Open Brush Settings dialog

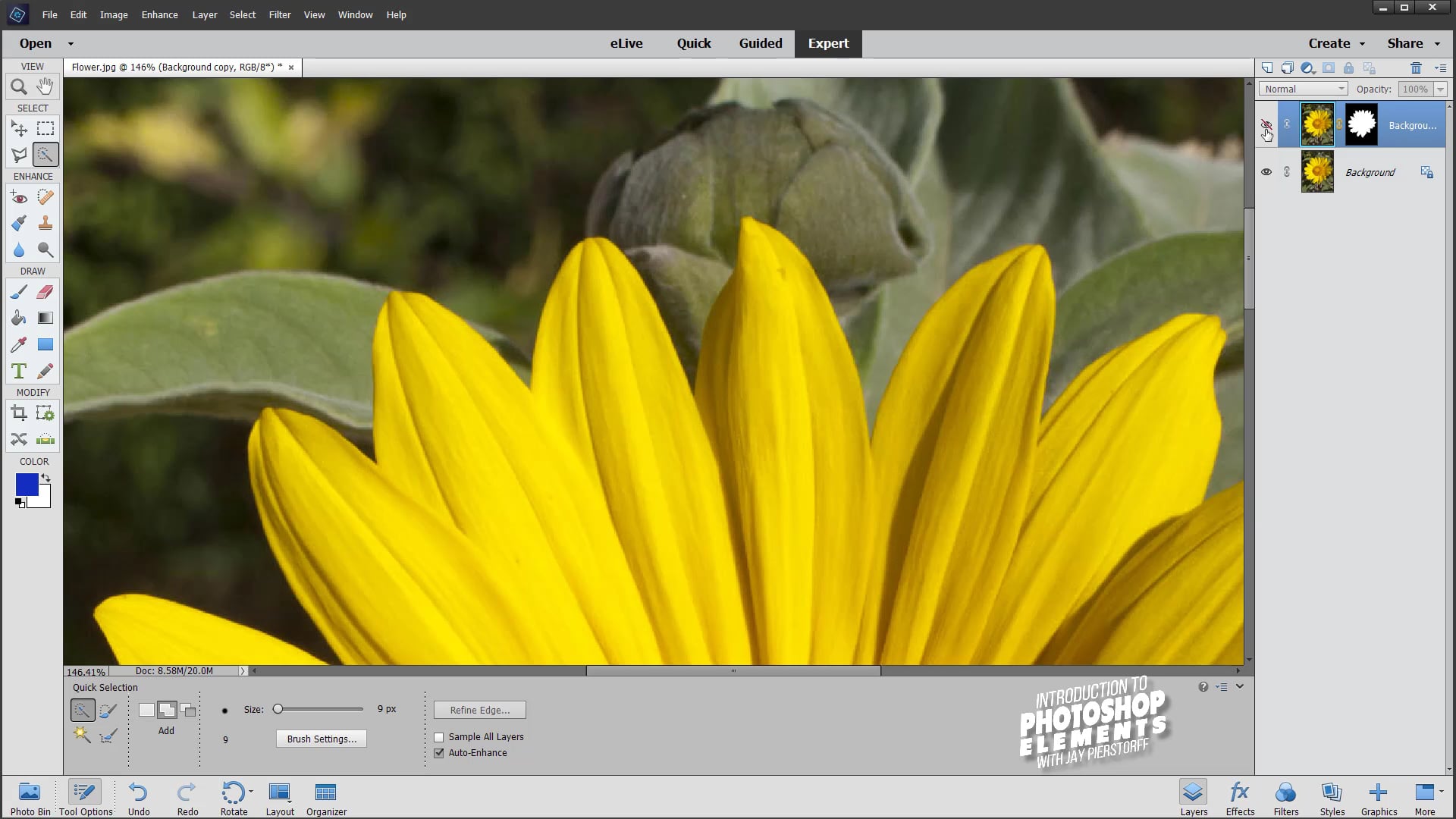(x=320, y=738)
